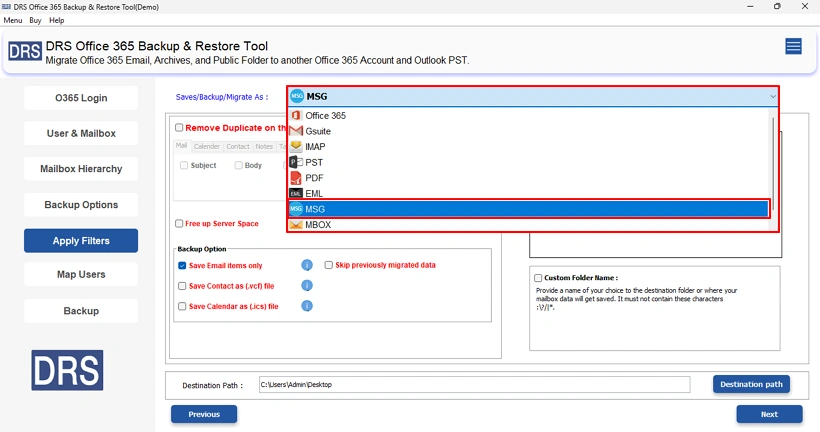The height and width of the screenshot is (432, 820).
Task: Click the MBOX envelope icon in list
Action: click(296, 224)
